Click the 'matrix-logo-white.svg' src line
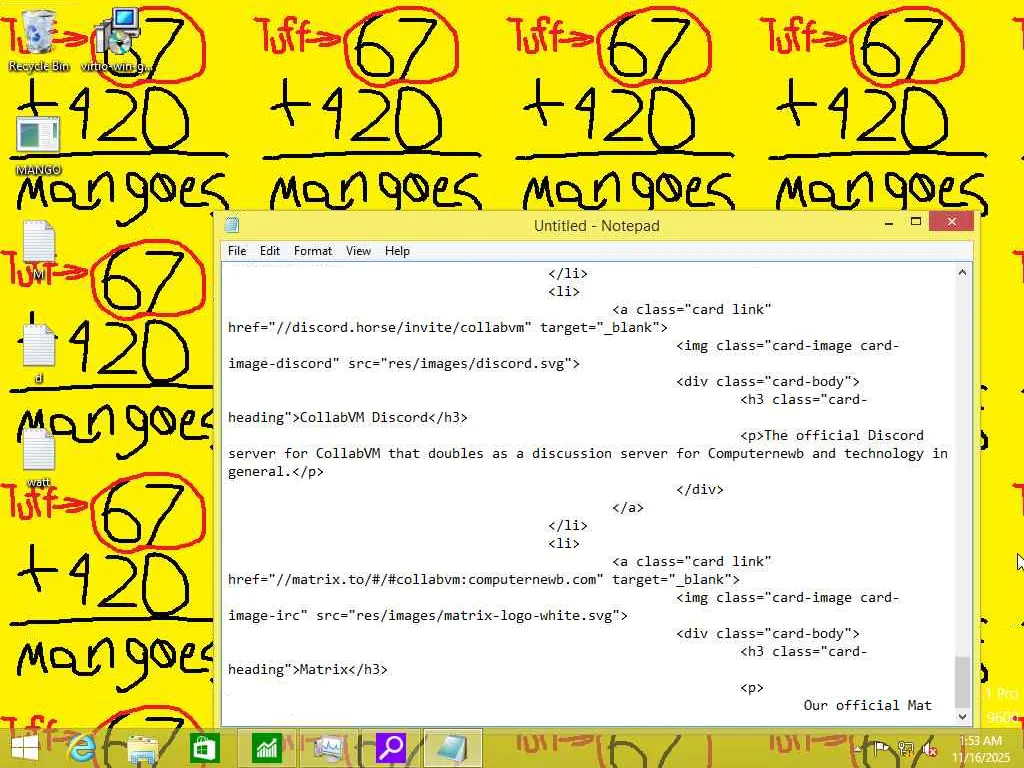 [x=428, y=615]
